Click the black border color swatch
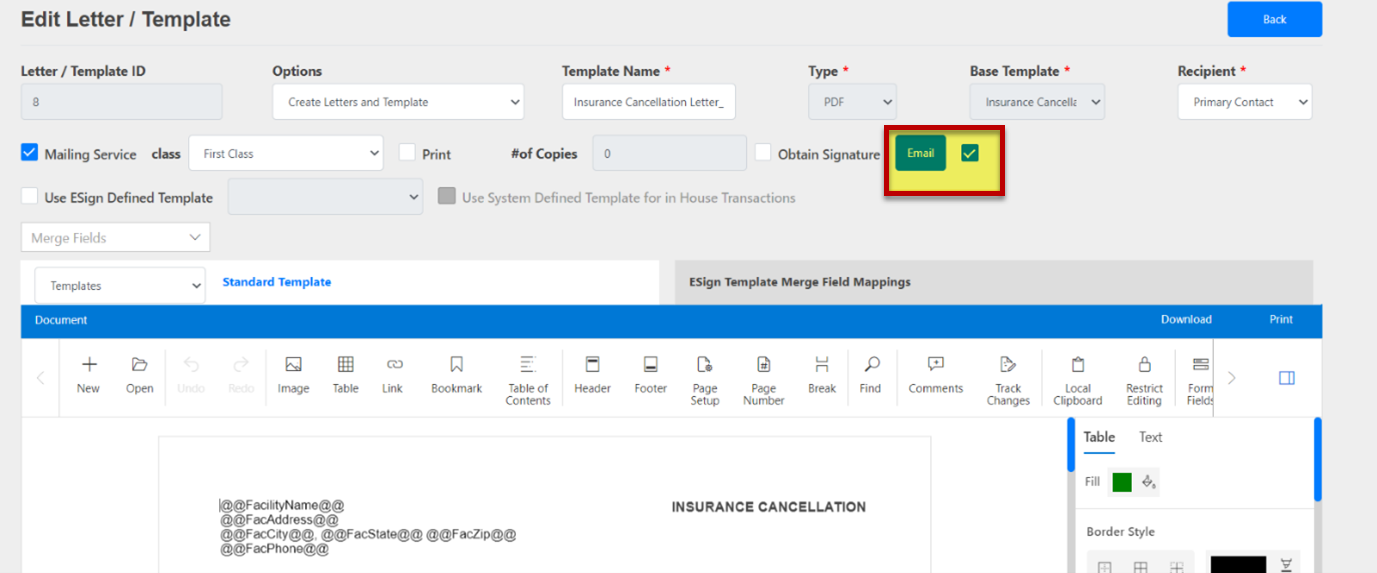Image resolution: width=1377 pixels, height=573 pixels. pos(1238,564)
